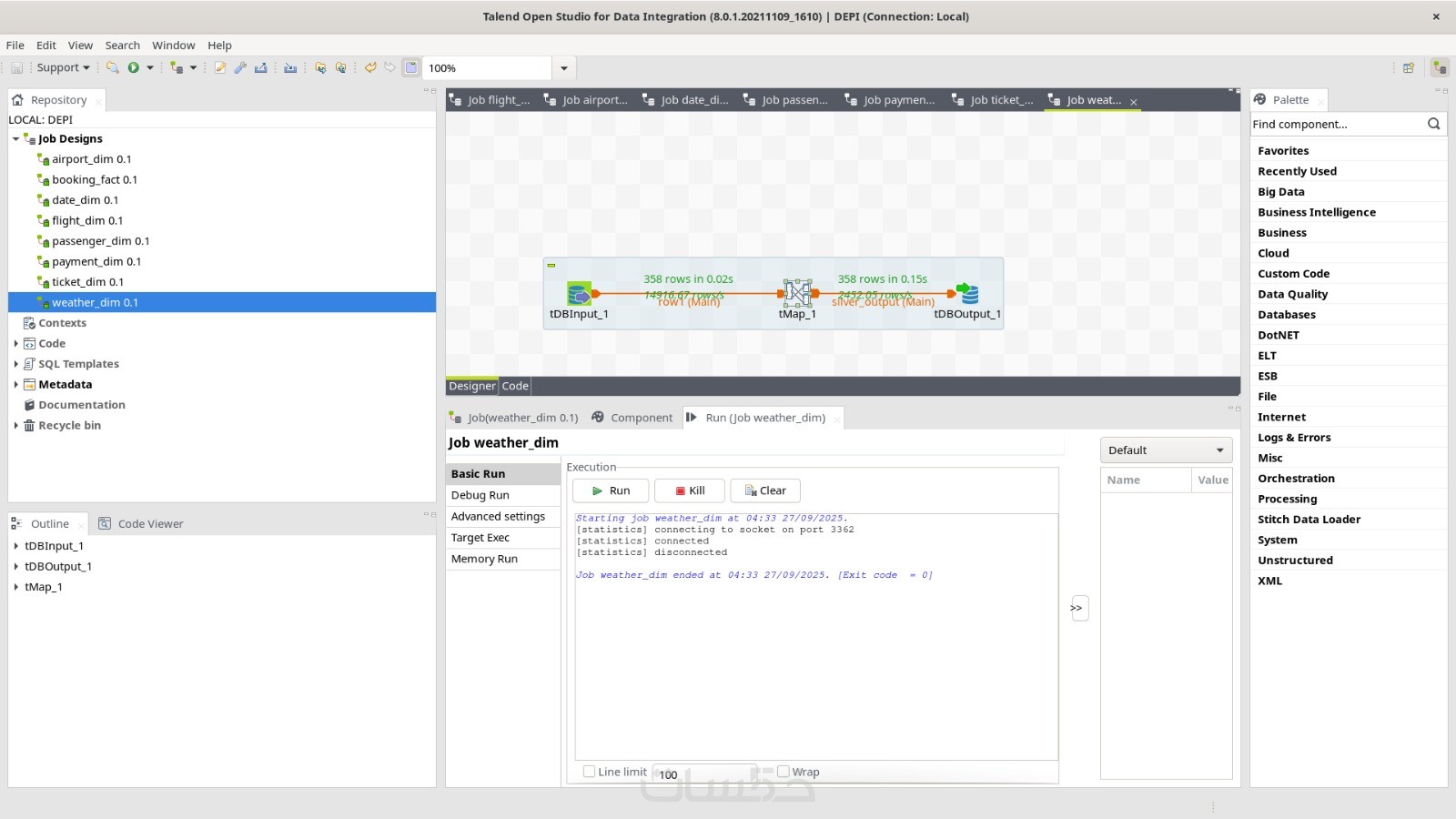The image size is (1456, 819).
Task: Expand the SQL Templates node
Action: (x=16, y=364)
